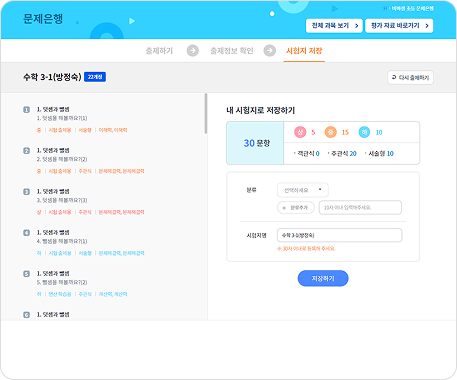Viewport: 457px width, 380px height.
Task: Click arrow icon after 출제정보 확인 step
Action: click(x=270, y=51)
